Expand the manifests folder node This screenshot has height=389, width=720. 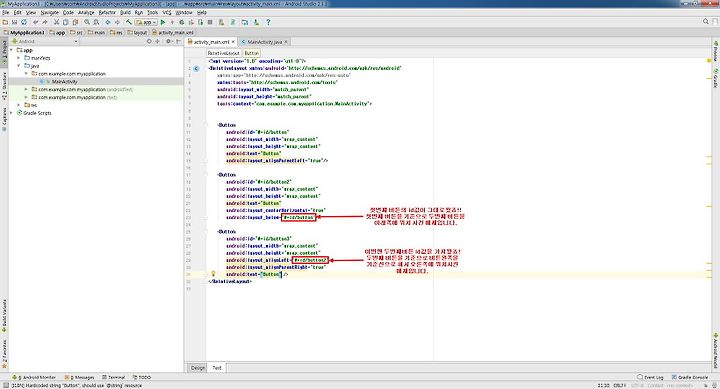19,58
